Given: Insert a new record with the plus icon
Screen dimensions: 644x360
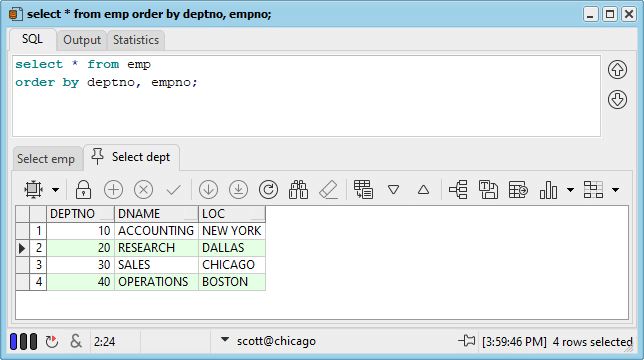Looking at the screenshot, I should (113, 190).
